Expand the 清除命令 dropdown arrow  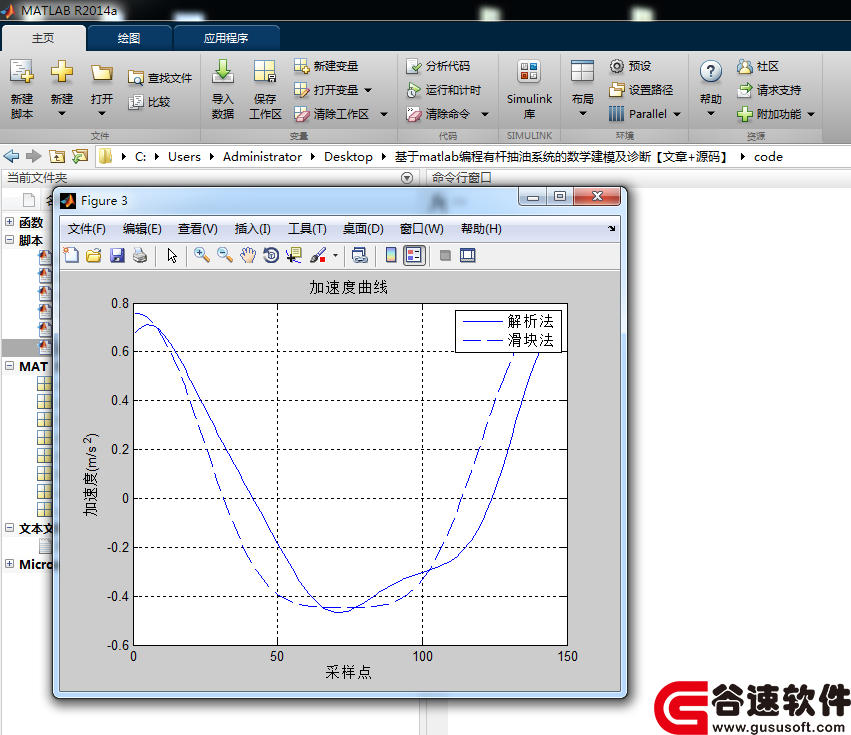[x=485, y=114]
